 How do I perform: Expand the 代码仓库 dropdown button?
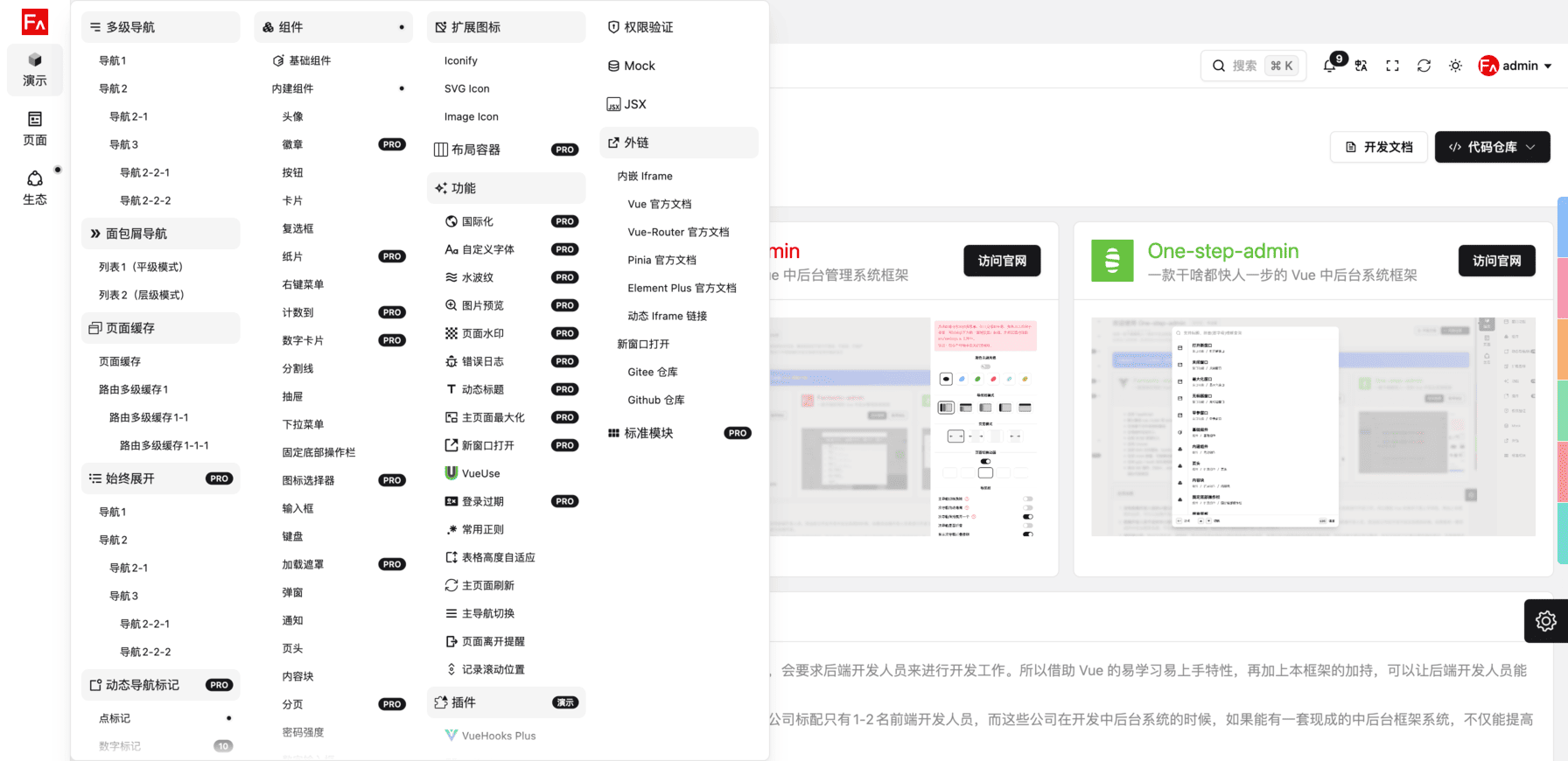(1492, 147)
